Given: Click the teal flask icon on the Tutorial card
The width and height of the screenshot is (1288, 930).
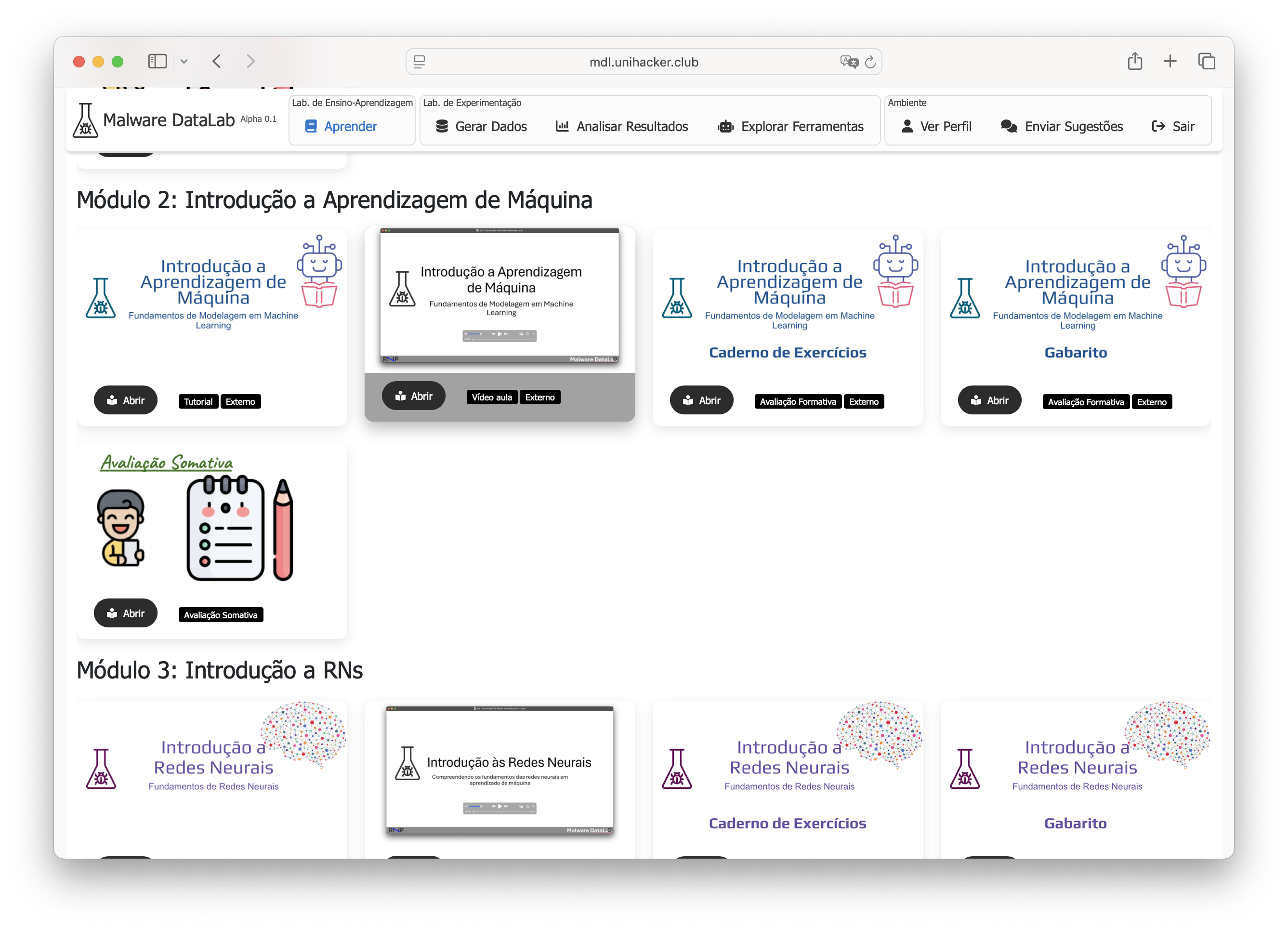Looking at the screenshot, I should coord(101,298).
